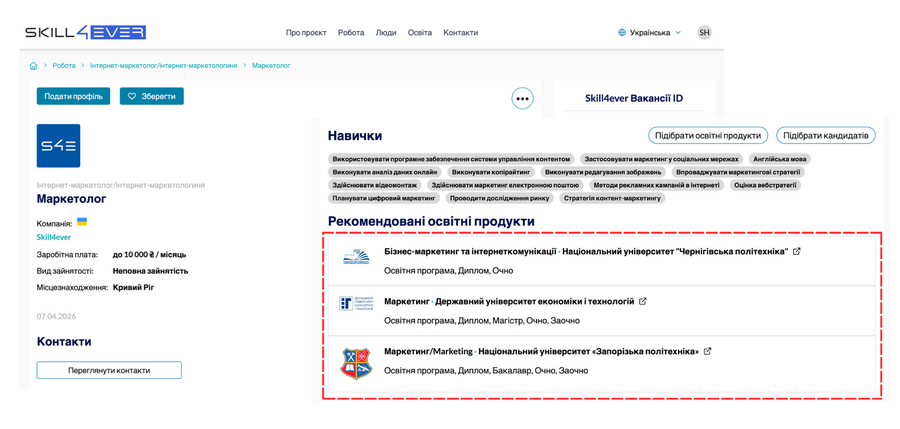This screenshot has width=900, height=429.
Task: Click the text Освітня програма, Диплом, Очно
Action: (448, 271)
